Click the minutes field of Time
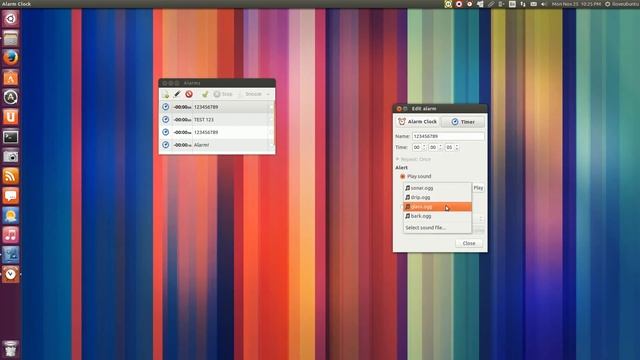This screenshot has width=640, height=360. point(433,147)
